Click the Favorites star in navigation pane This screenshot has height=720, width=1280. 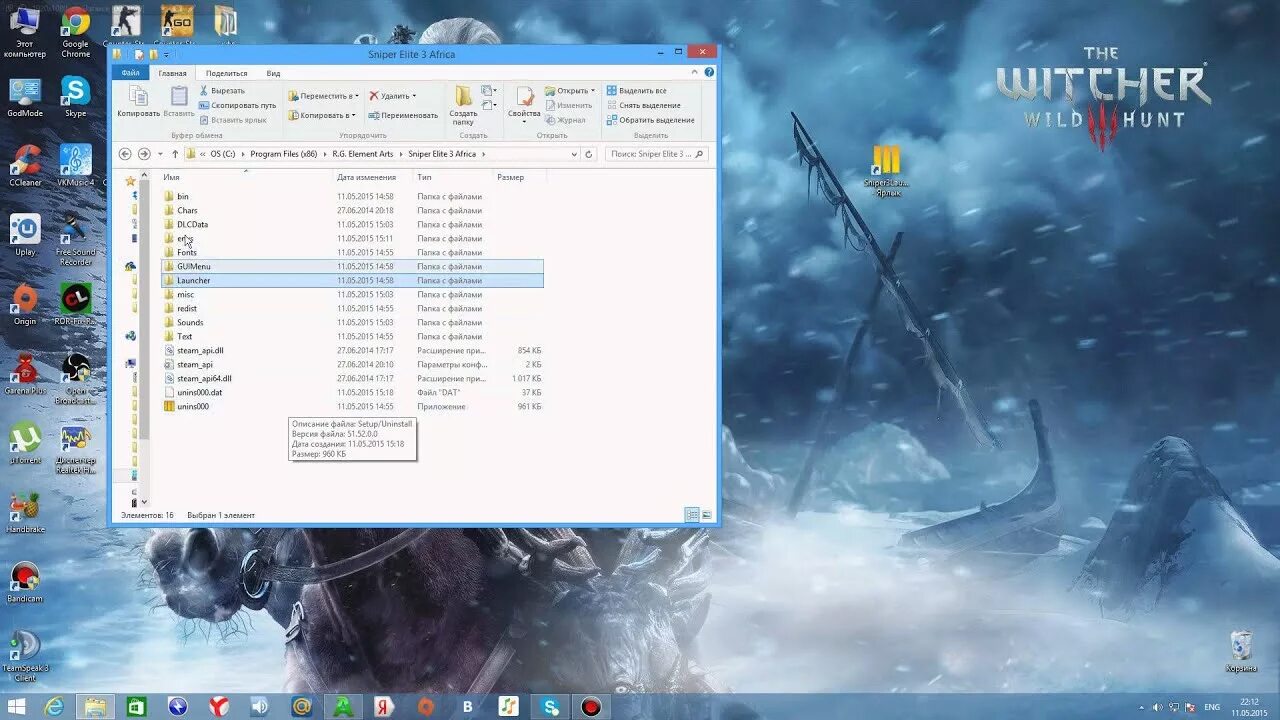130,181
